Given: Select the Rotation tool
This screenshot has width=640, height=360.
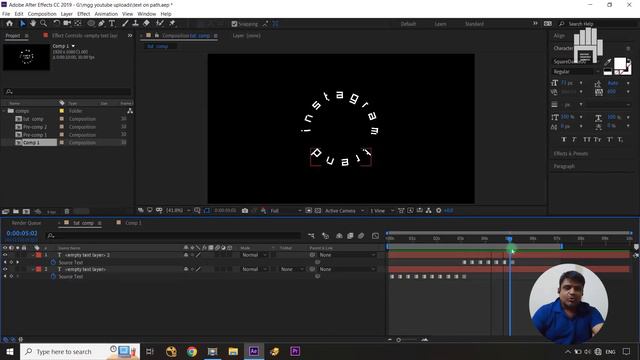Looking at the screenshot, I should [56, 24].
